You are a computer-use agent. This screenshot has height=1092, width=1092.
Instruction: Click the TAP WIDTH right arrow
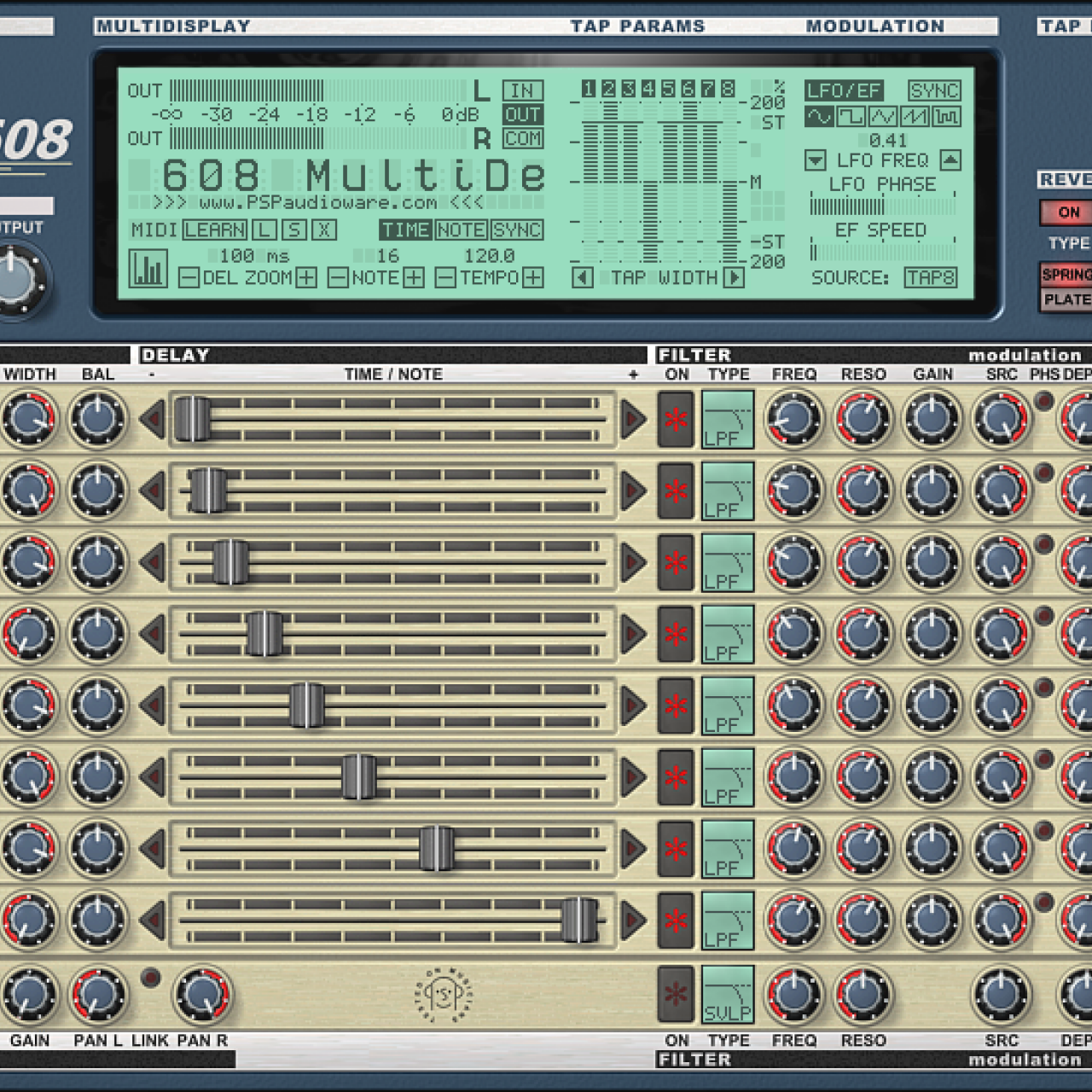point(734,278)
